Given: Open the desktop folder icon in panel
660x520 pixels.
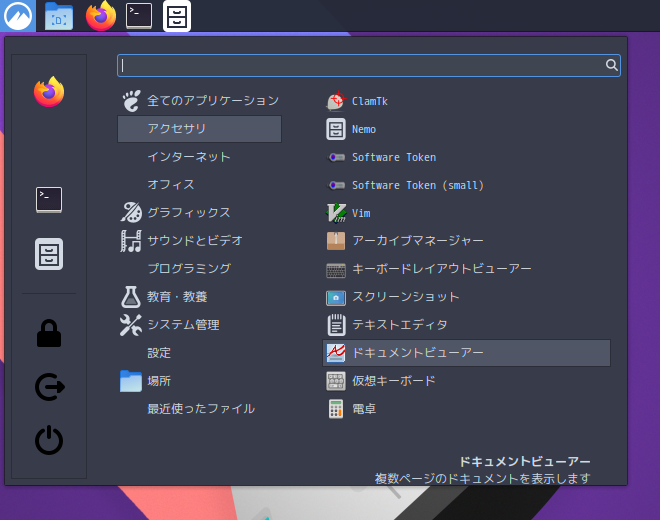Looking at the screenshot, I should pyautogui.click(x=59, y=16).
